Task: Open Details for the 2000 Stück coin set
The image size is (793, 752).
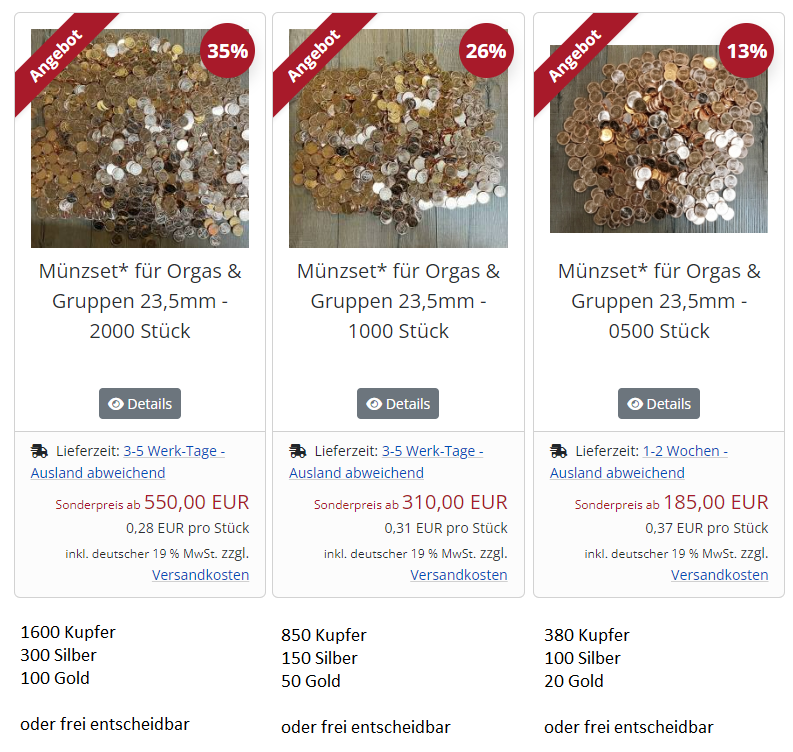Action: tap(140, 404)
